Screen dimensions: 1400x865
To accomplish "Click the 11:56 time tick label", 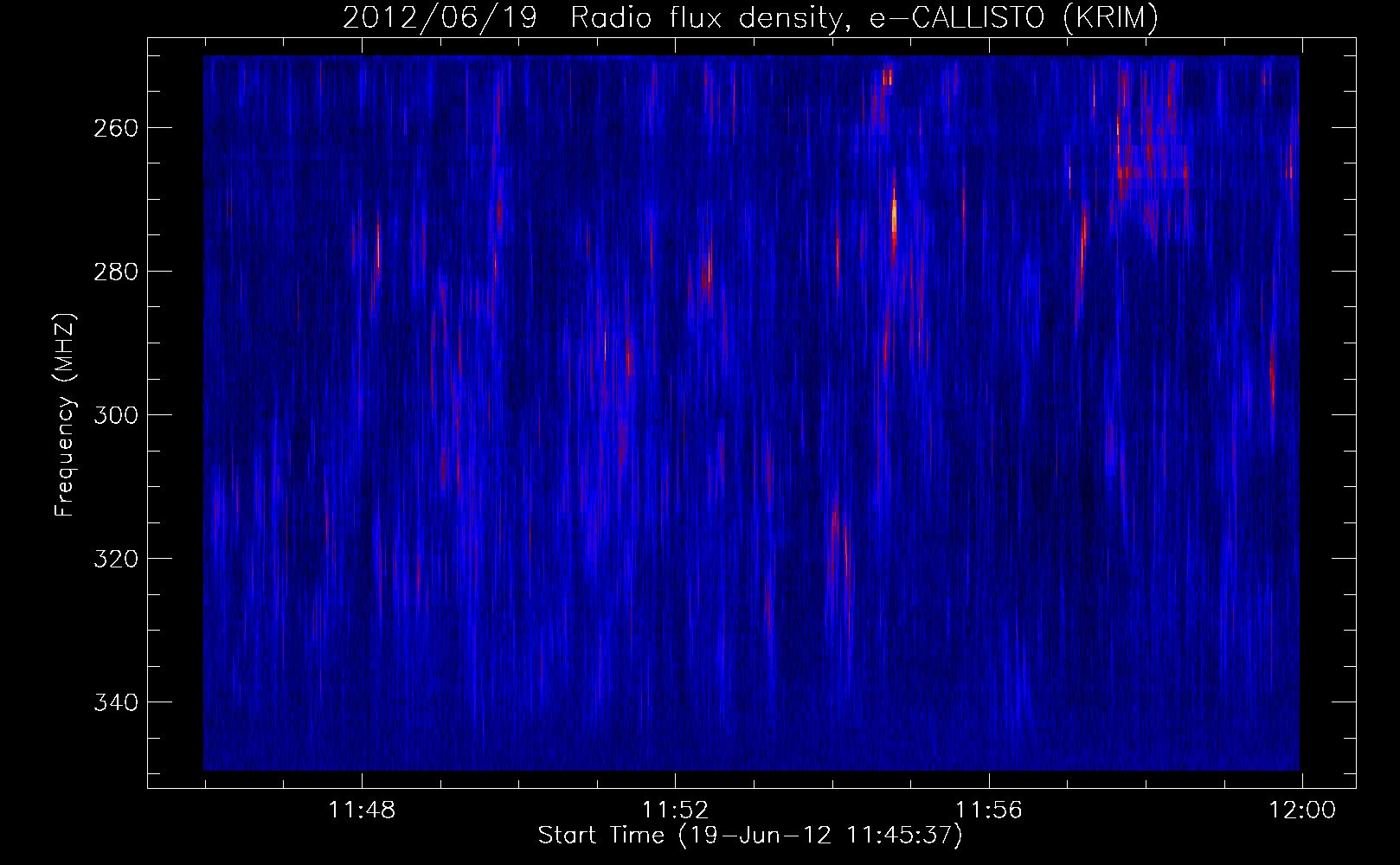I will pyautogui.click(x=989, y=811).
